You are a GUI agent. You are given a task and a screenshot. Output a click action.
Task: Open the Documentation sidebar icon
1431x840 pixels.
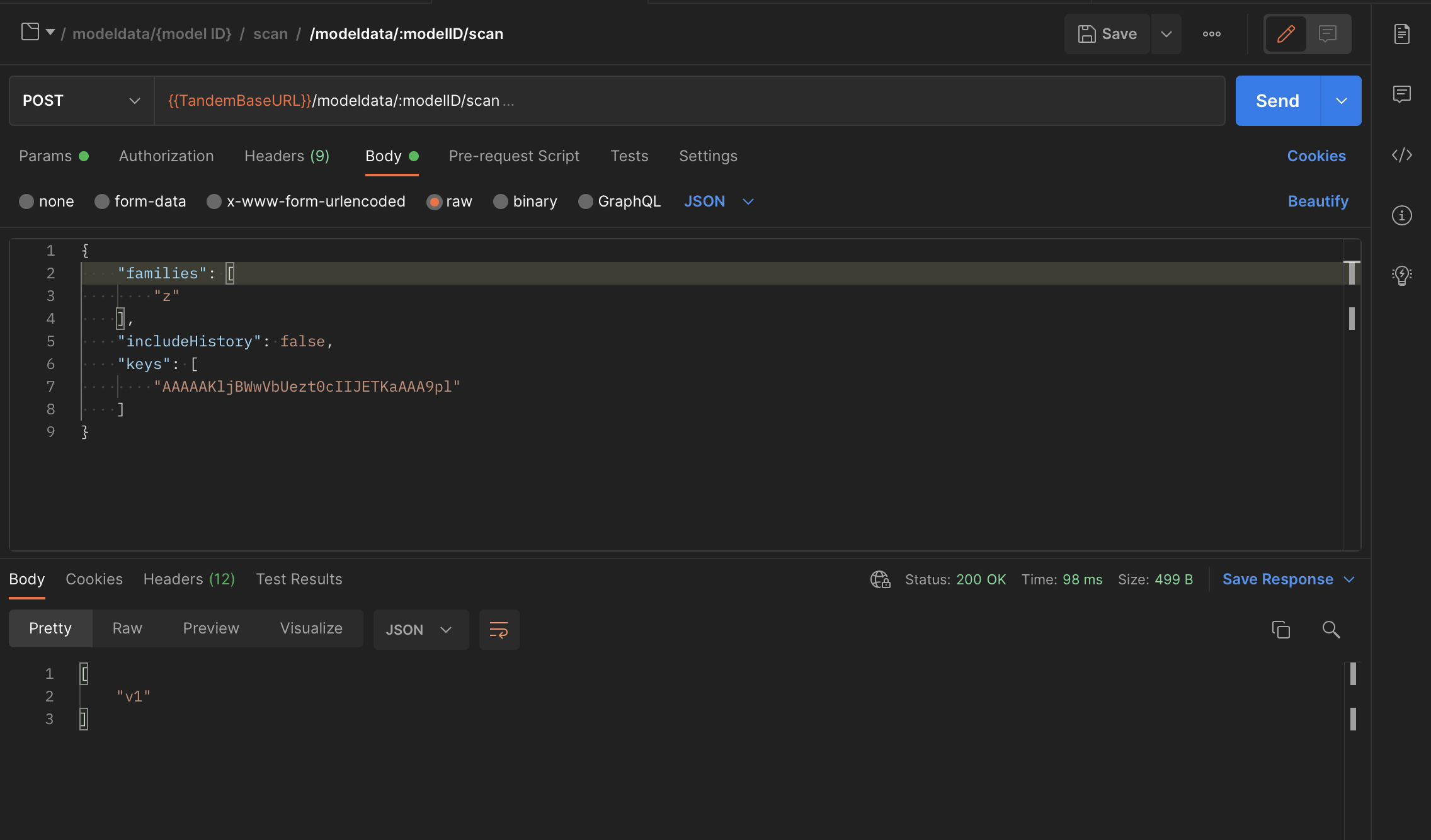point(1401,34)
